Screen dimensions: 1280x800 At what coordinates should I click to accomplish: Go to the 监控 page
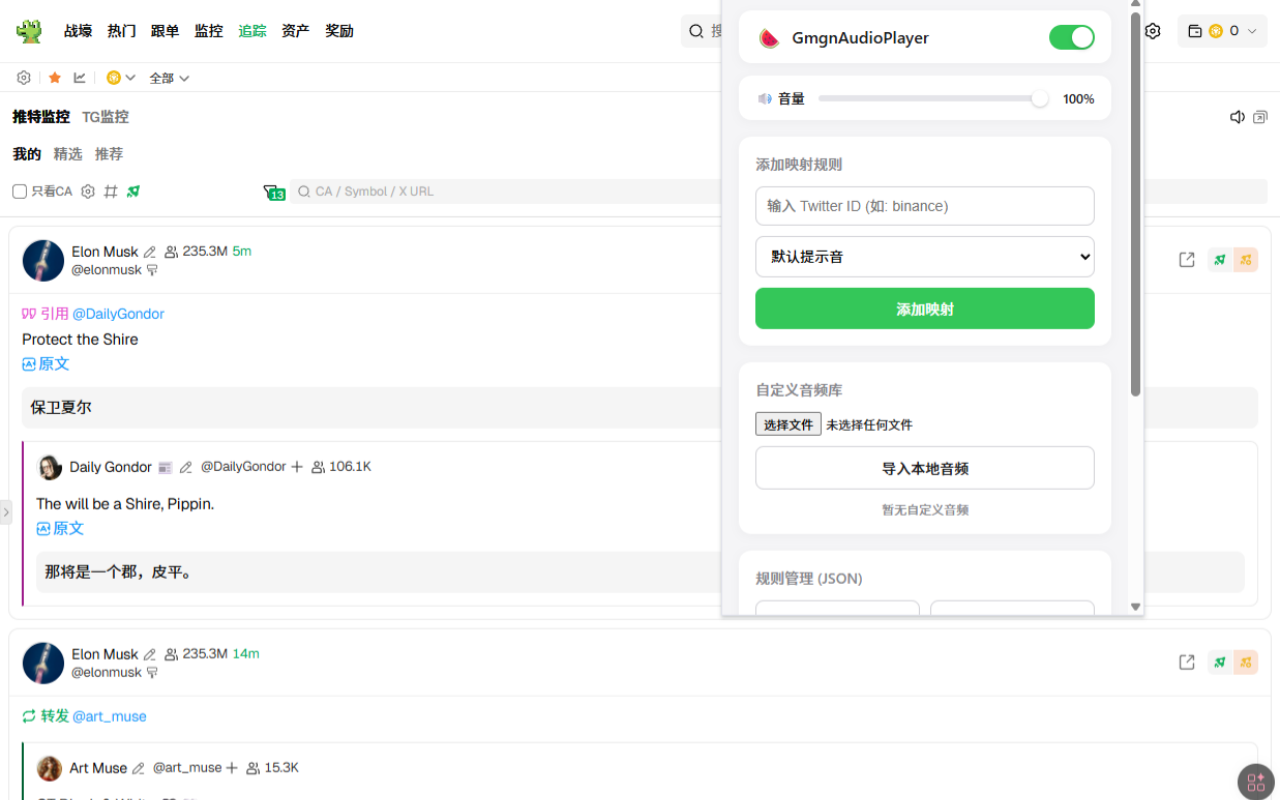pos(209,31)
